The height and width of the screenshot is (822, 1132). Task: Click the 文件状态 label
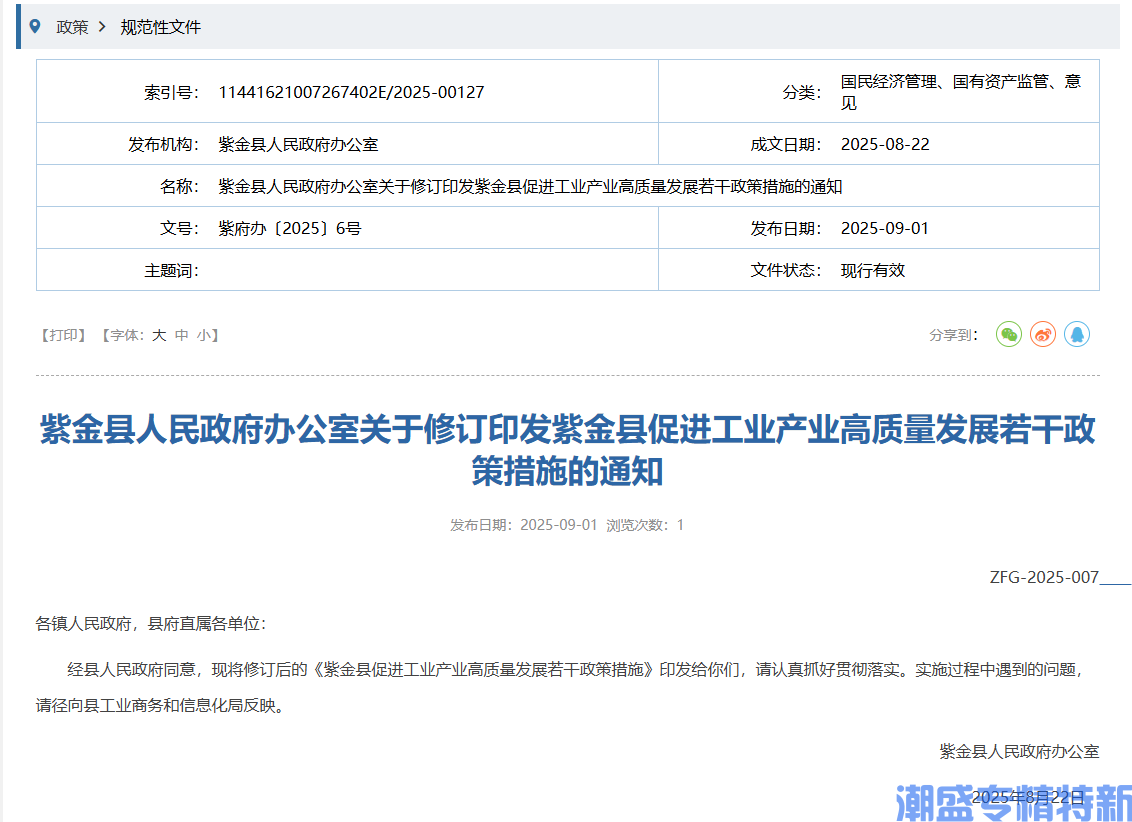785,271
